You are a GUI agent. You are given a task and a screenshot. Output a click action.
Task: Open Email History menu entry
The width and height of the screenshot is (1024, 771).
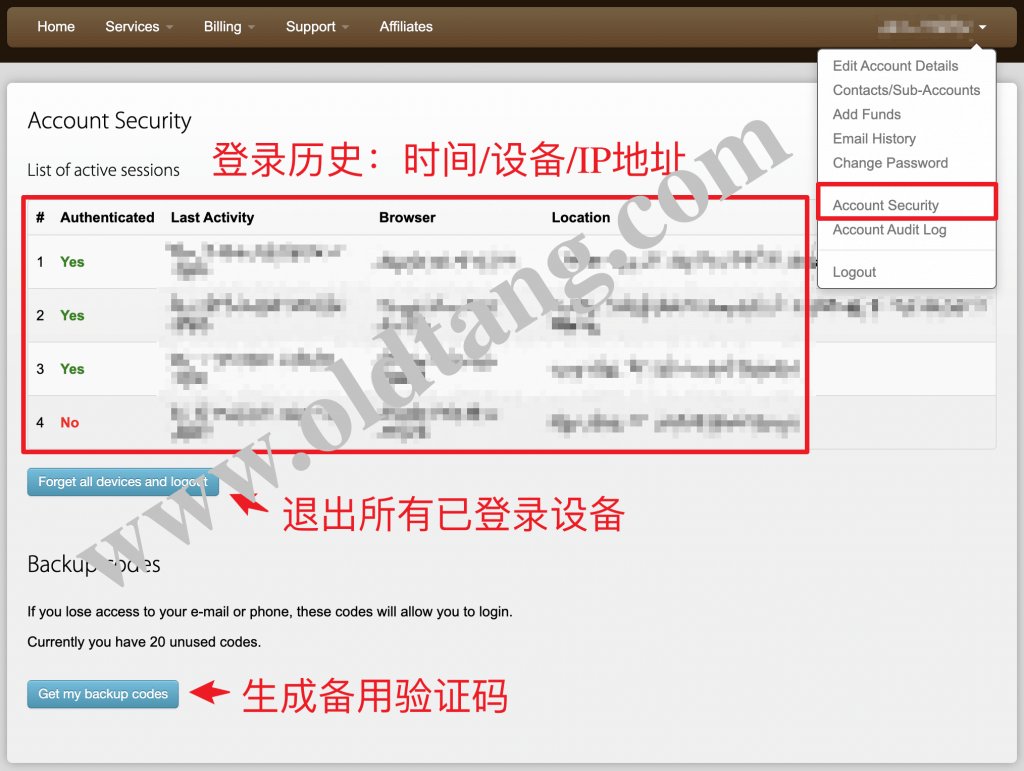pos(874,139)
